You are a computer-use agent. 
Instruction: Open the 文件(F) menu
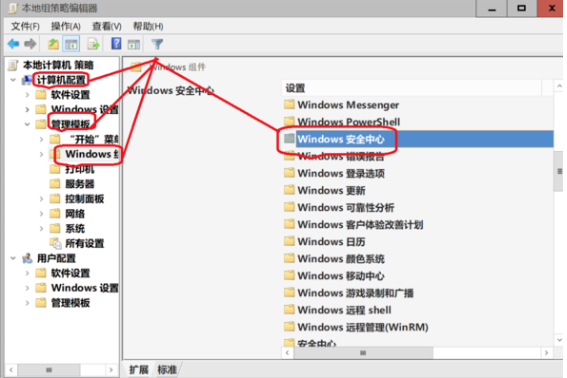point(25,26)
